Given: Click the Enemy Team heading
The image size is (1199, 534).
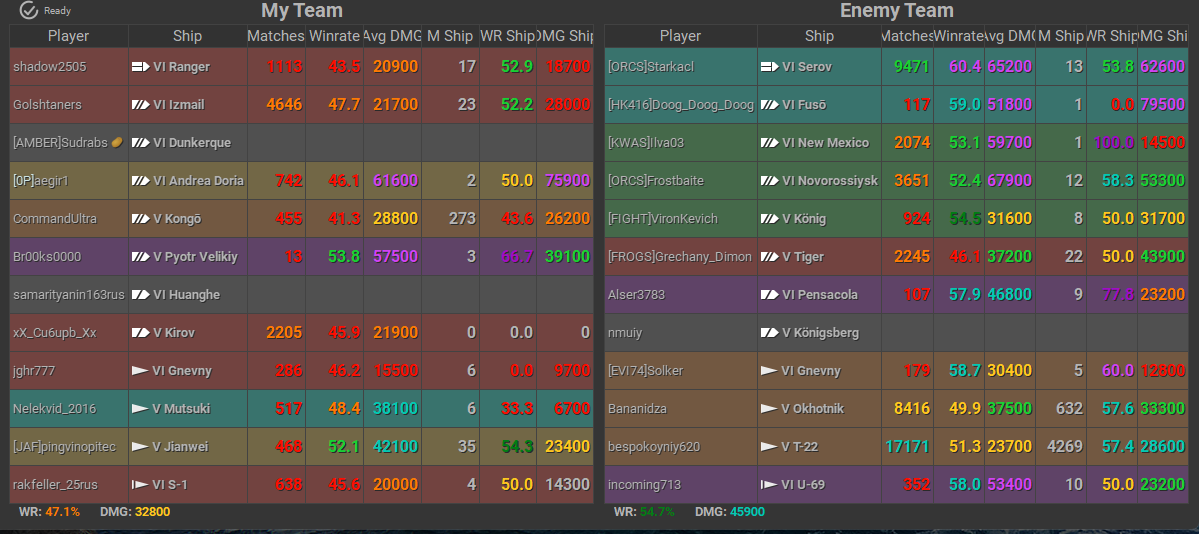Looking at the screenshot, I should 896,11.
